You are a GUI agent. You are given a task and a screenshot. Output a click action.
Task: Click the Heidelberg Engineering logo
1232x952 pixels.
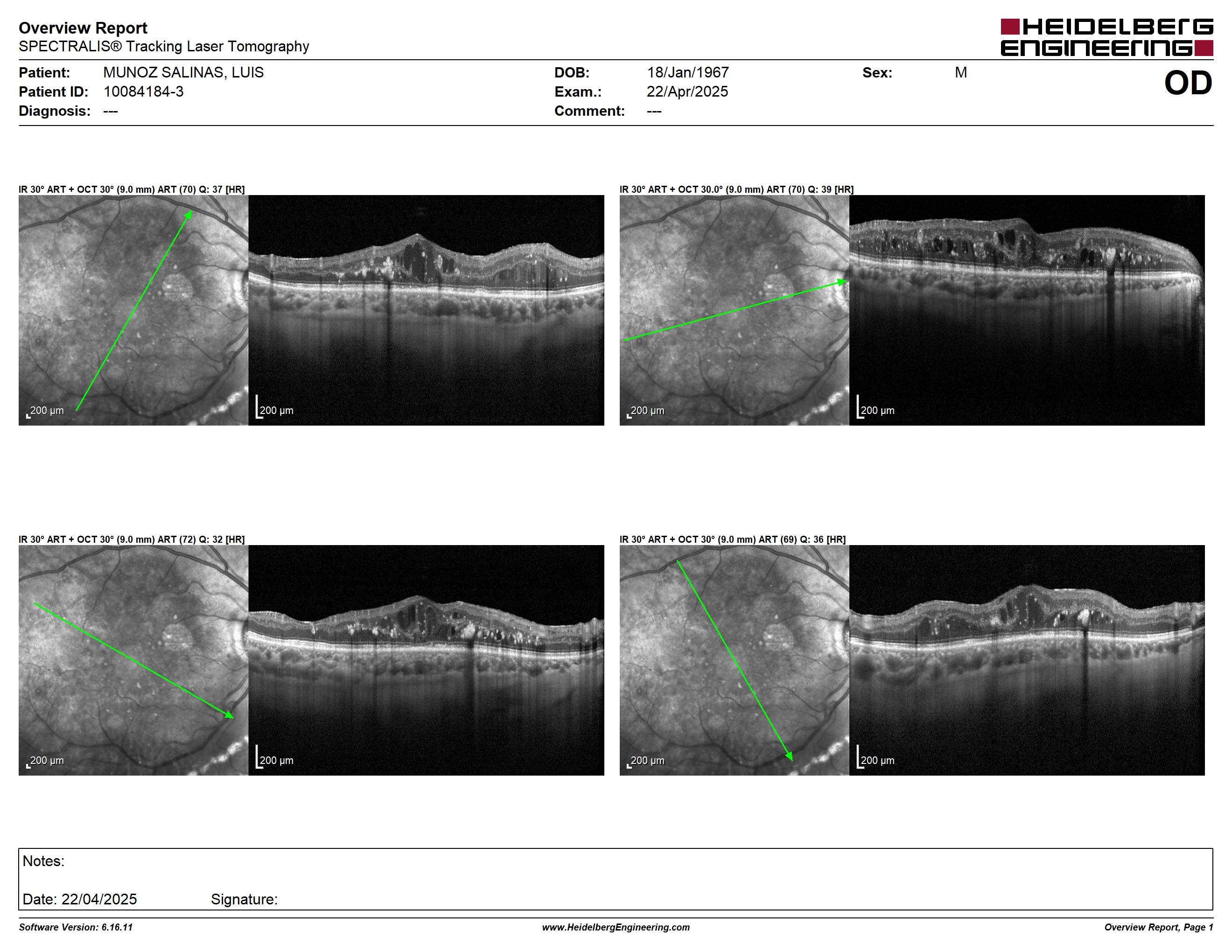[x=1107, y=37]
